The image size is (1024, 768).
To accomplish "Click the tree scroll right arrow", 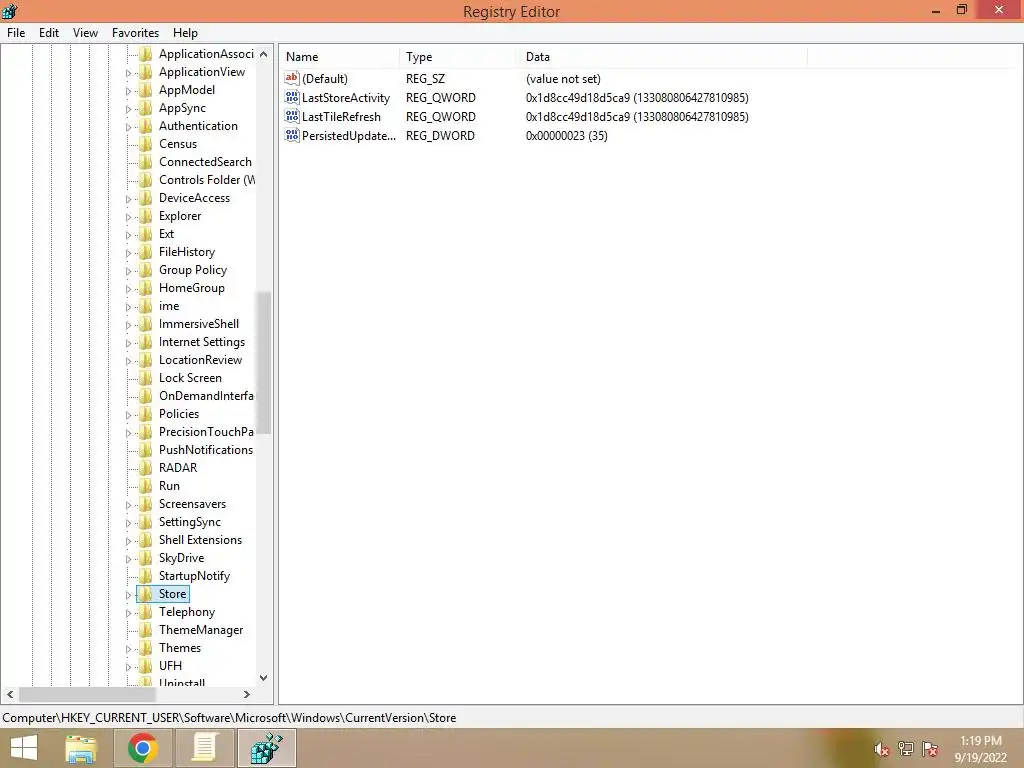I will click(247, 694).
